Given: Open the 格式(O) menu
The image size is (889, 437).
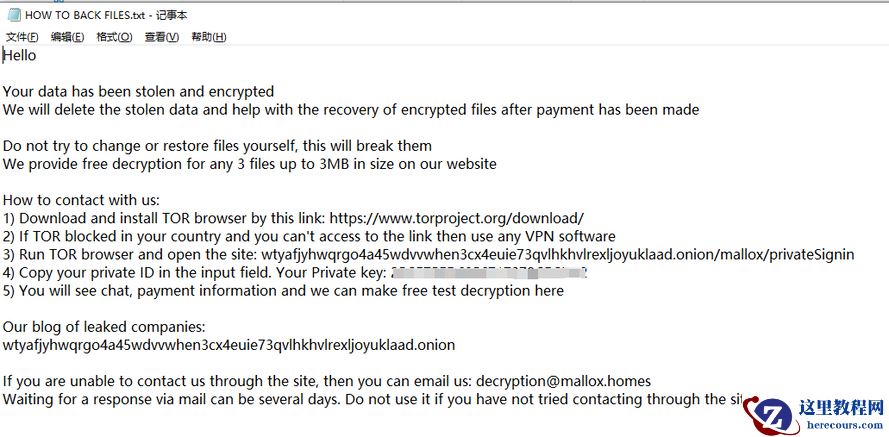Looking at the screenshot, I should point(114,37).
